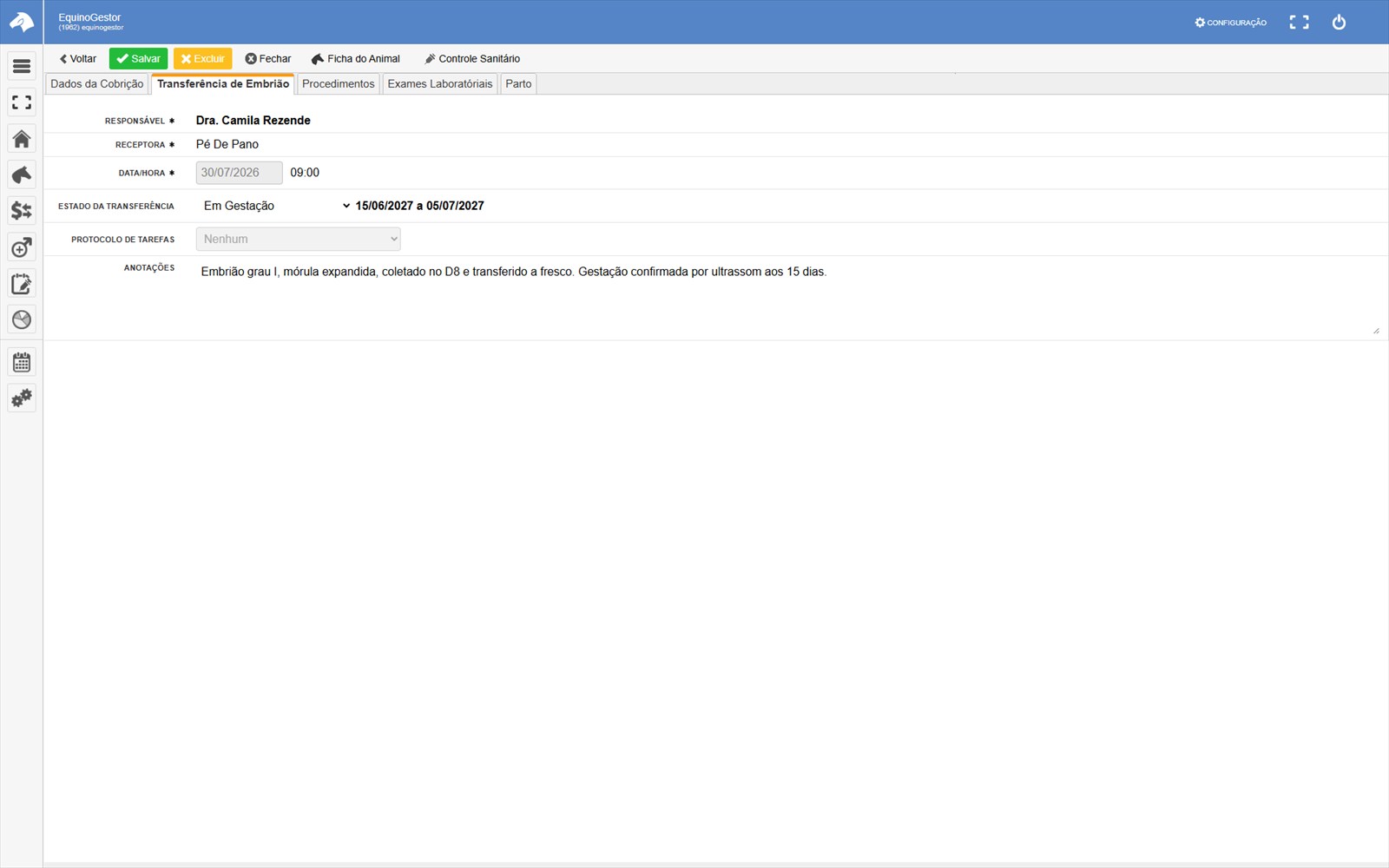The height and width of the screenshot is (868, 1389).
Task: Expand the Estado da Transferência dropdown
Action: (x=276, y=206)
